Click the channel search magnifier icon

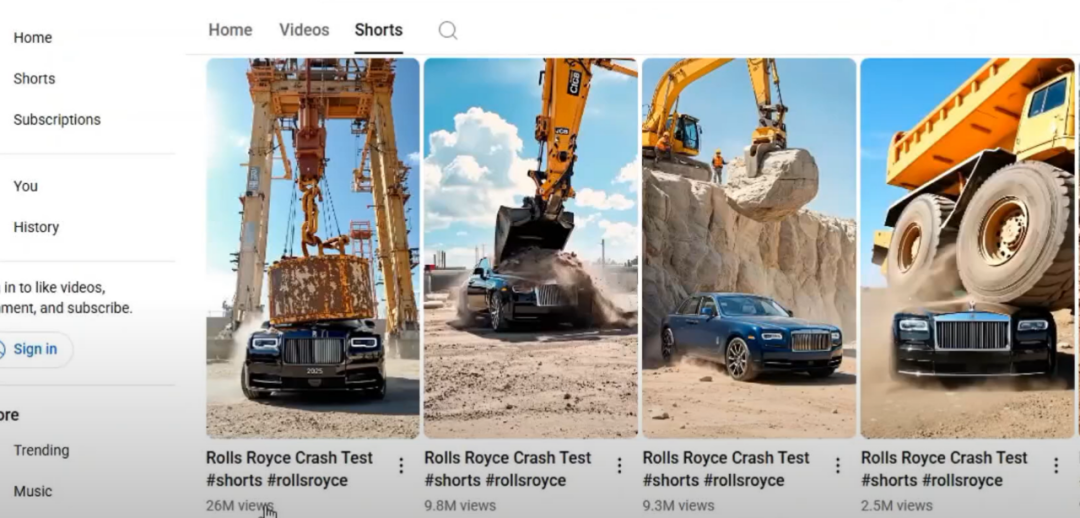coord(448,30)
